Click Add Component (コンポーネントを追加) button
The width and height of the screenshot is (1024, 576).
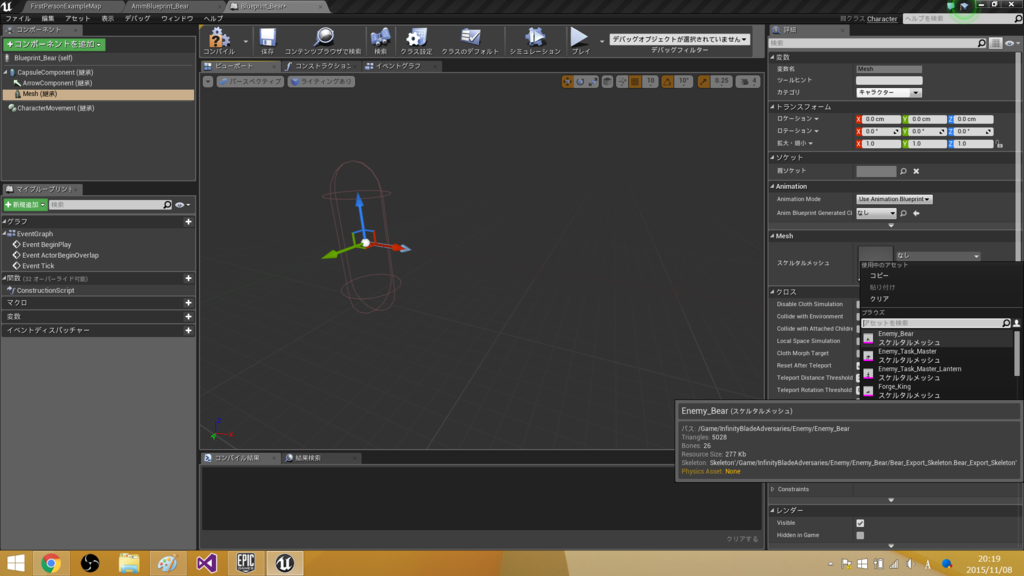coord(54,44)
